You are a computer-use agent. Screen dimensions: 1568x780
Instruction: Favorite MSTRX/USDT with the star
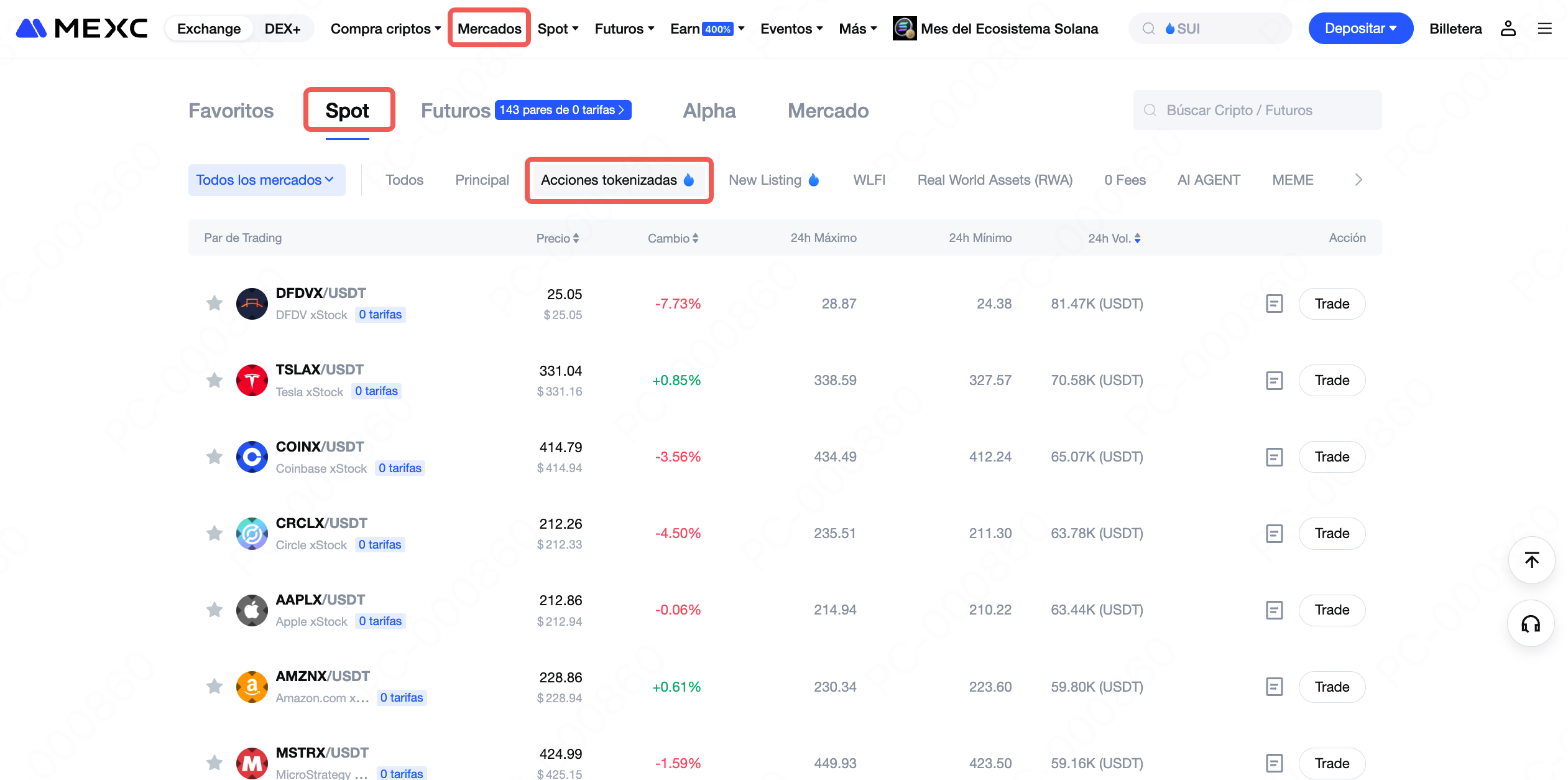(x=214, y=763)
